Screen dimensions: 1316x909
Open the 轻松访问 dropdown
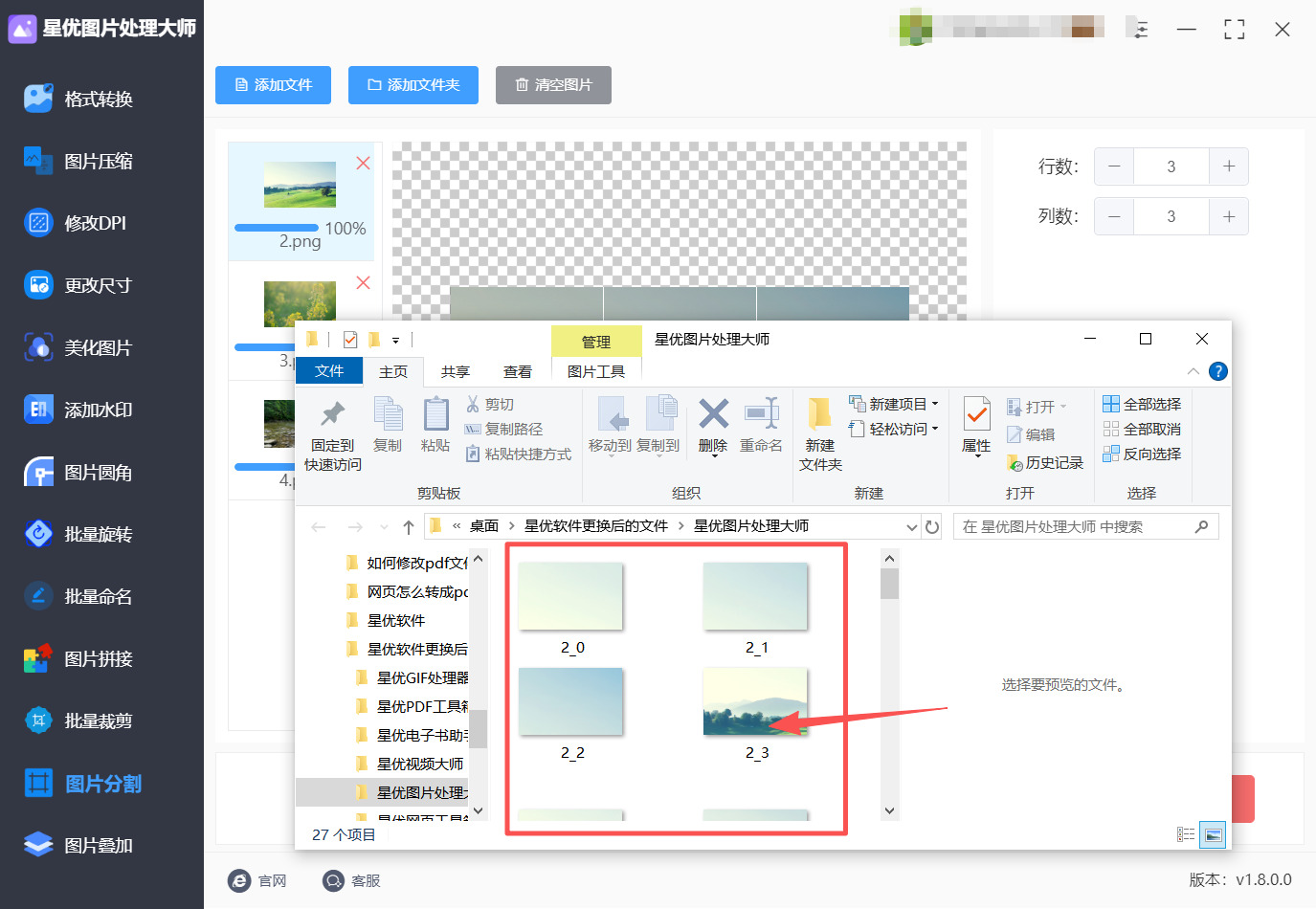point(894,430)
